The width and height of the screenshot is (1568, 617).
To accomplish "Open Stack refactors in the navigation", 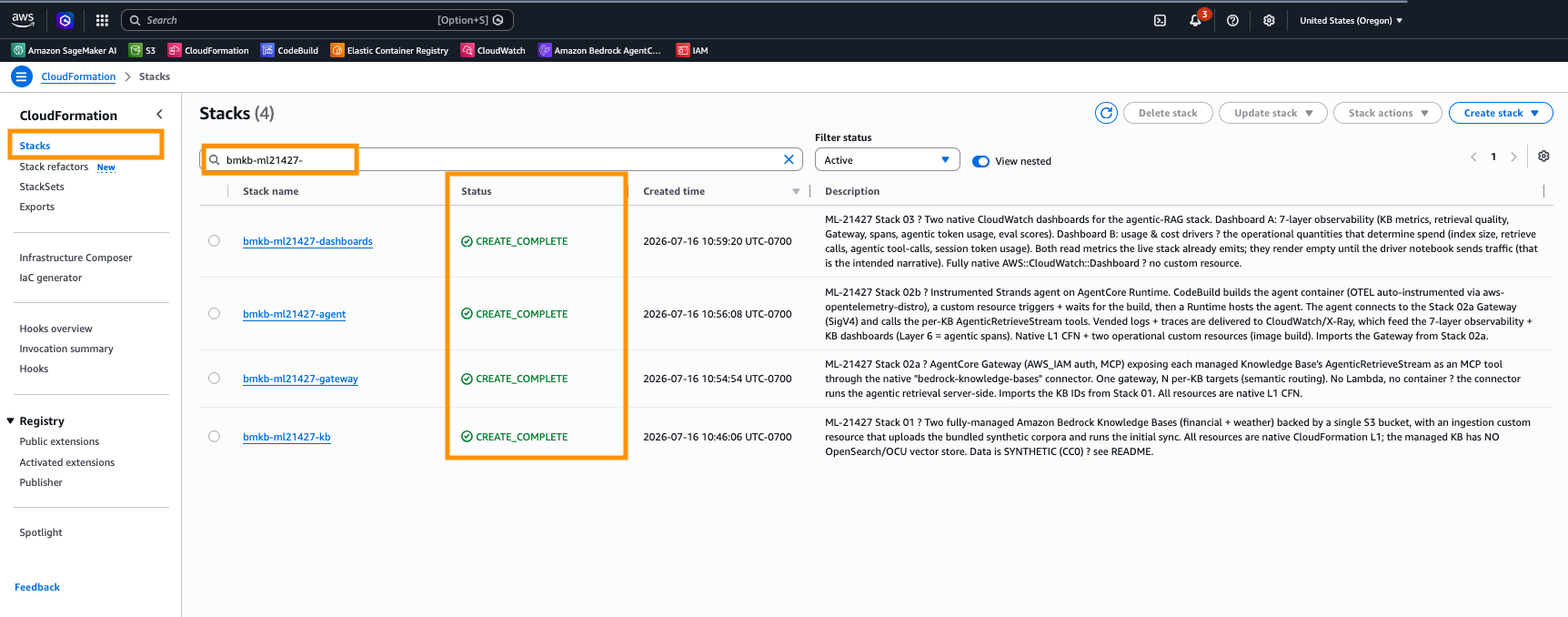I will tap(54, 167).
